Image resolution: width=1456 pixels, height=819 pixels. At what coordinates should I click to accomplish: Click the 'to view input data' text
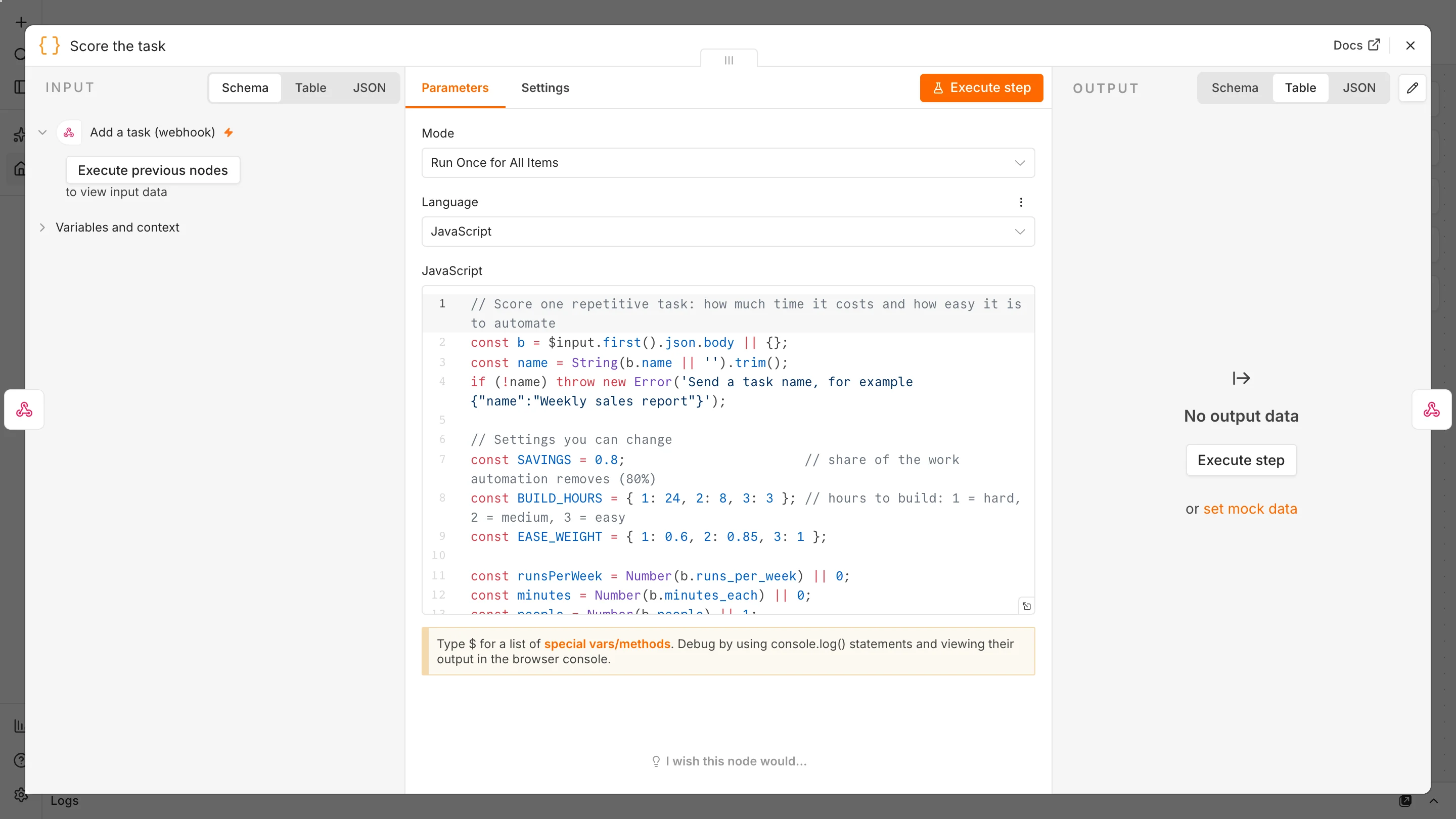click(116, 192)
